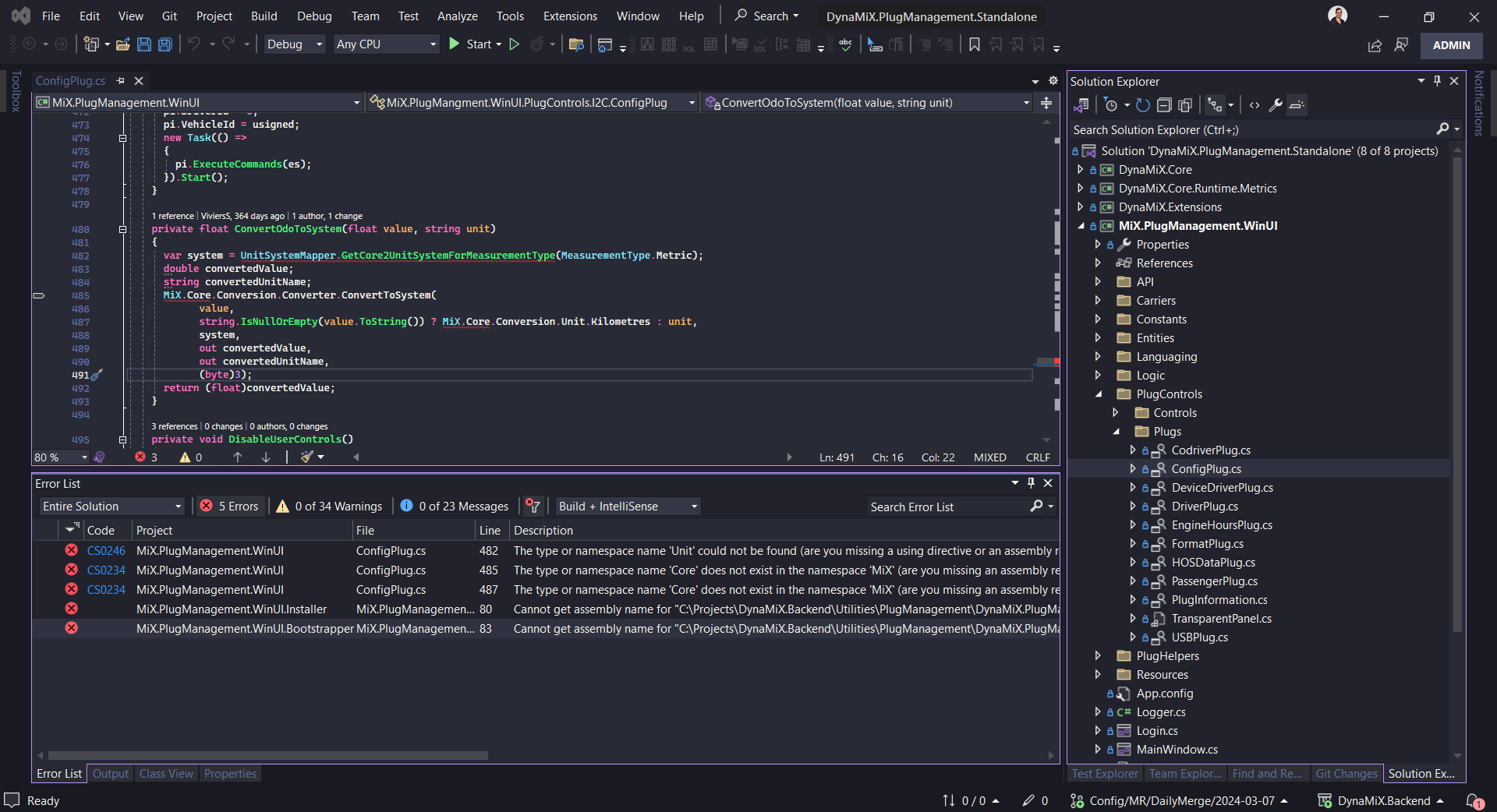Screen dimensions: 1497x812
Task: Expand the PlugHelpers folder
Action: click(1098, 656)
